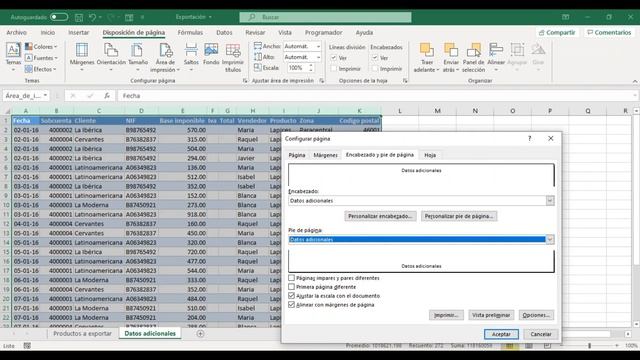Open the Fuentes theme dropdown

pos(41,58)
